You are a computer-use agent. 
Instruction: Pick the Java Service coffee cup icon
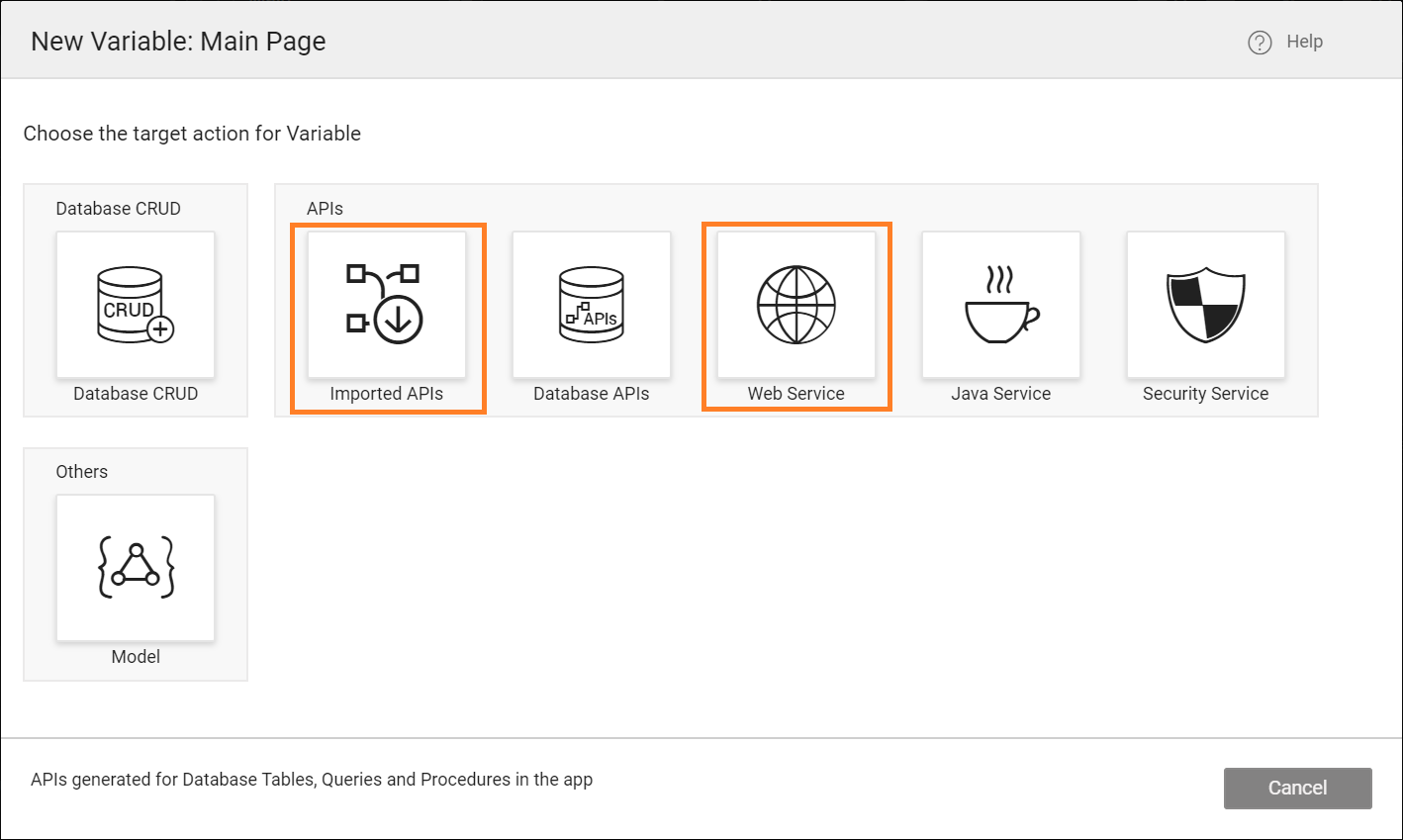pyautogui.click(x=1000, y=305)
